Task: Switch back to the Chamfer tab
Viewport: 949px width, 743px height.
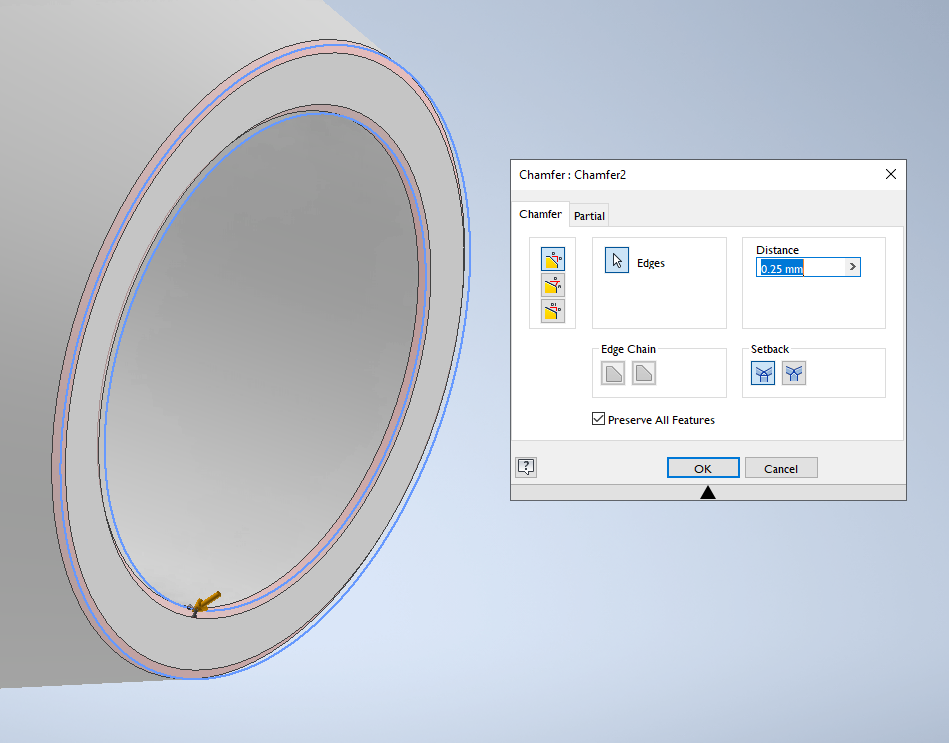Action: point(540,214)
